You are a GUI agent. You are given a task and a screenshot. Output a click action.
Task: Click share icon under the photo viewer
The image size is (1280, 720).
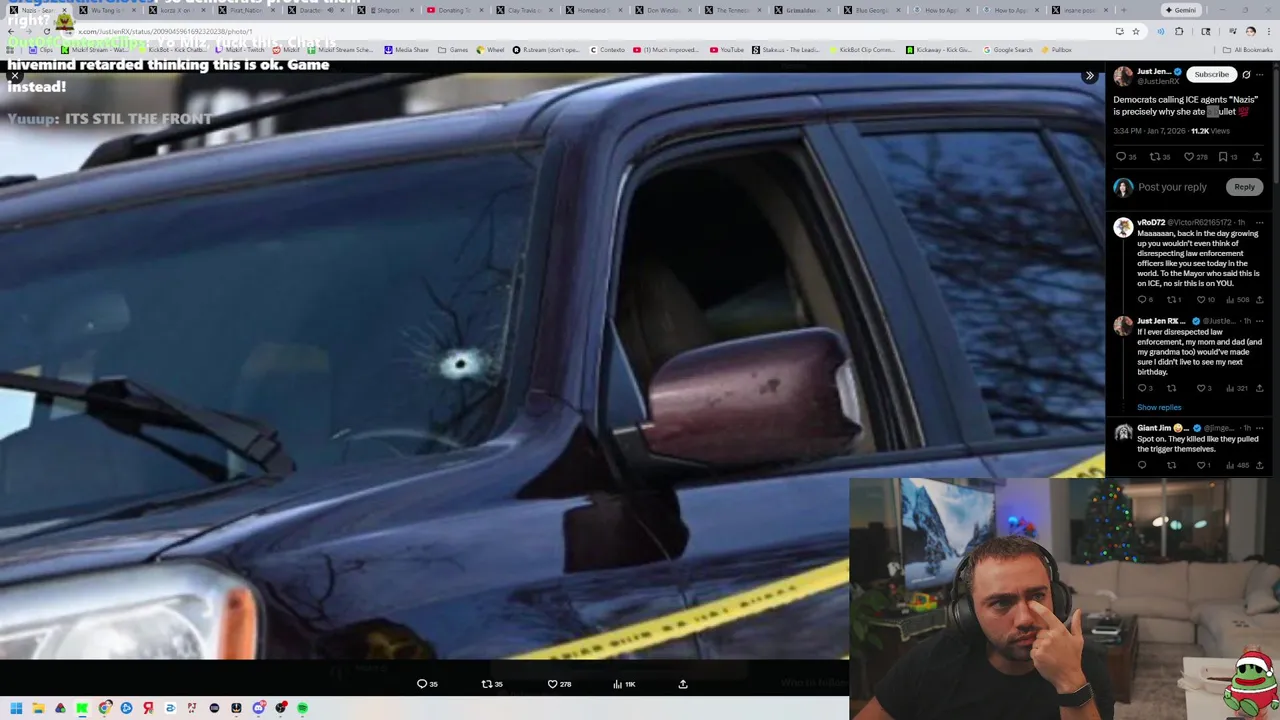[x=683, y=684]
